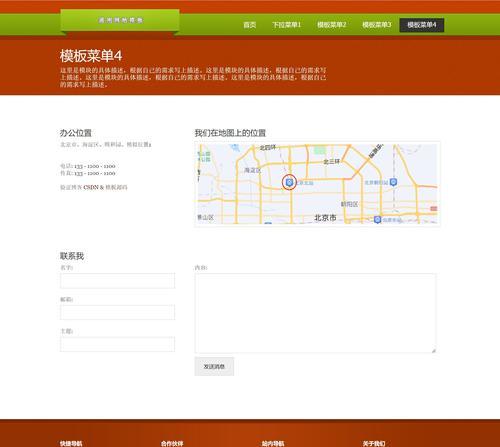This screenshot has width=500, height=447.
Task: Click the 北京市 label on map
Action: pyautogui.click(x=325, y=218)
